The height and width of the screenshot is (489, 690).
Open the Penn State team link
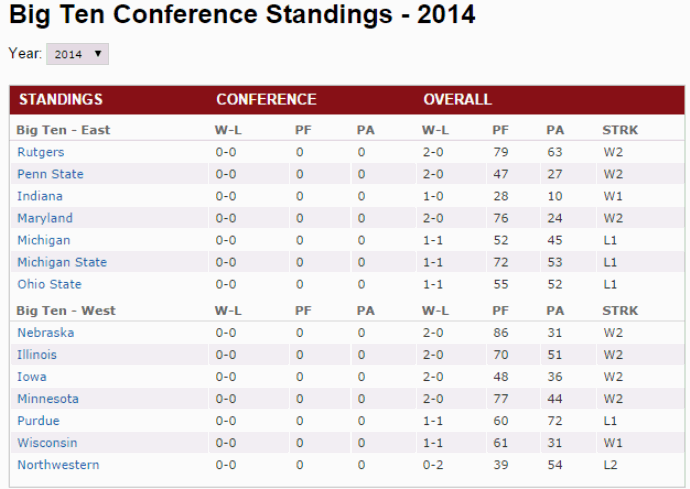(50, 174)
